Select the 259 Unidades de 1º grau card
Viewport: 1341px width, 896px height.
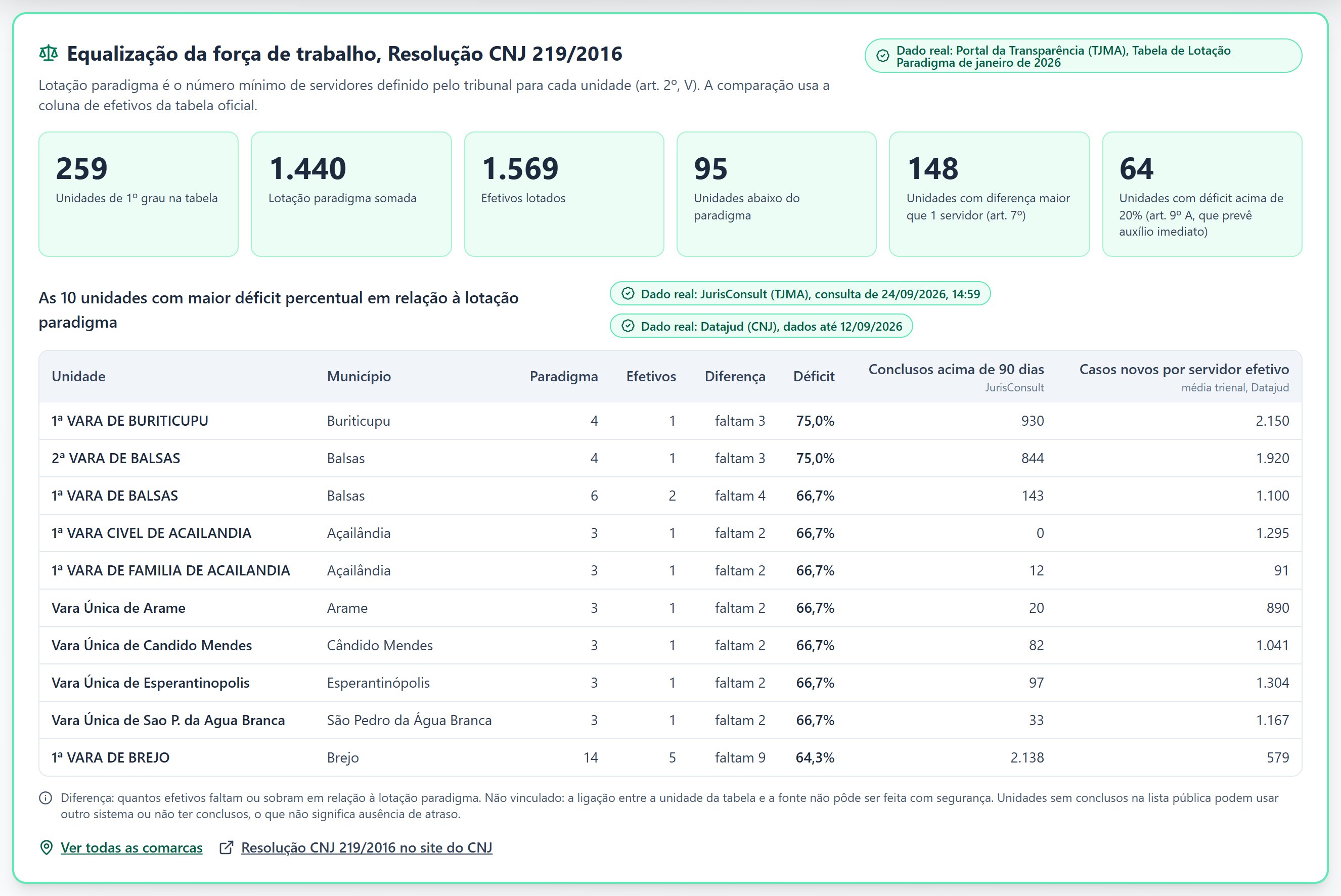138,194
